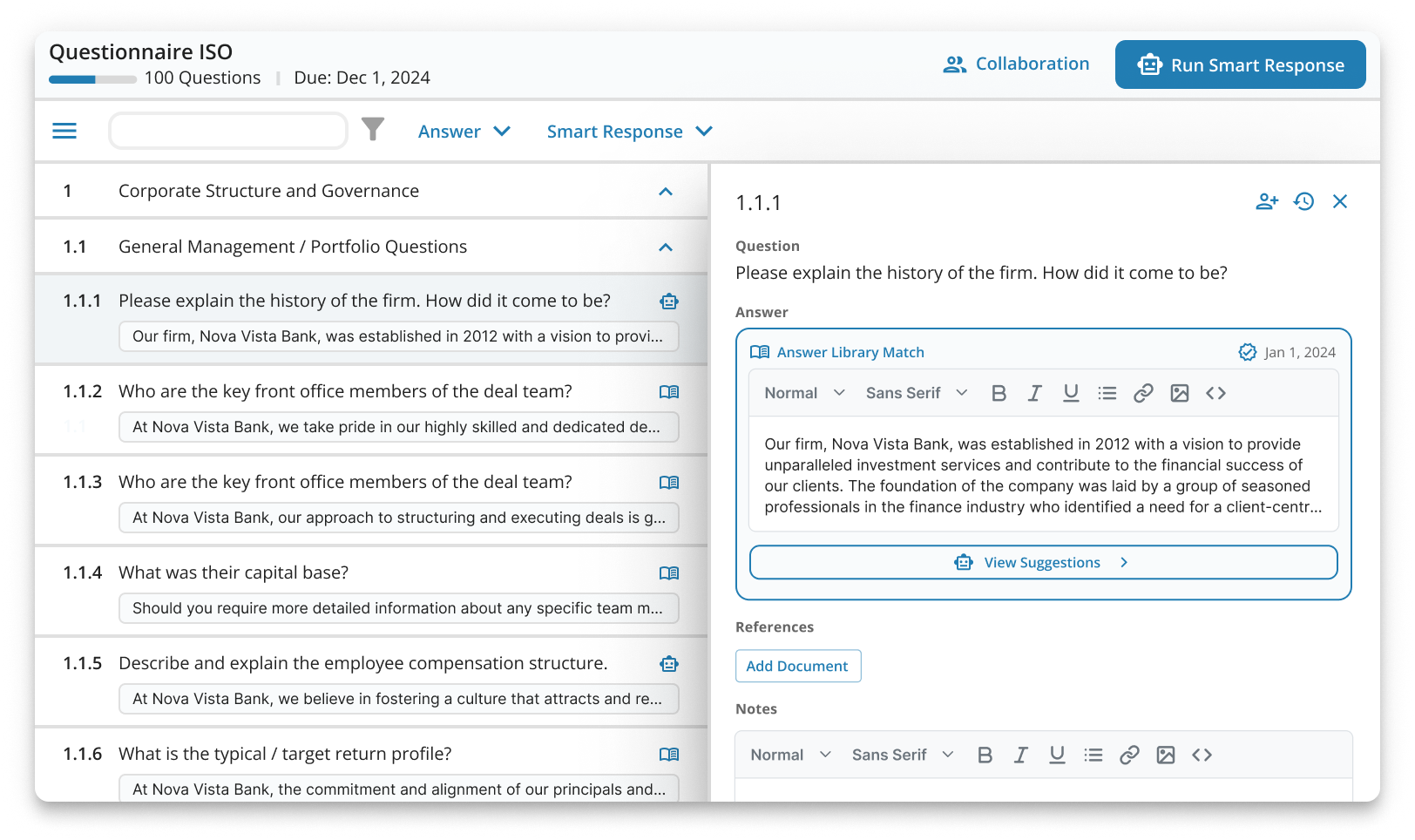This screenshot has height=840, width=1415.
Task: Collapse the Corporate Structure and Governance section
Action: 666,192
